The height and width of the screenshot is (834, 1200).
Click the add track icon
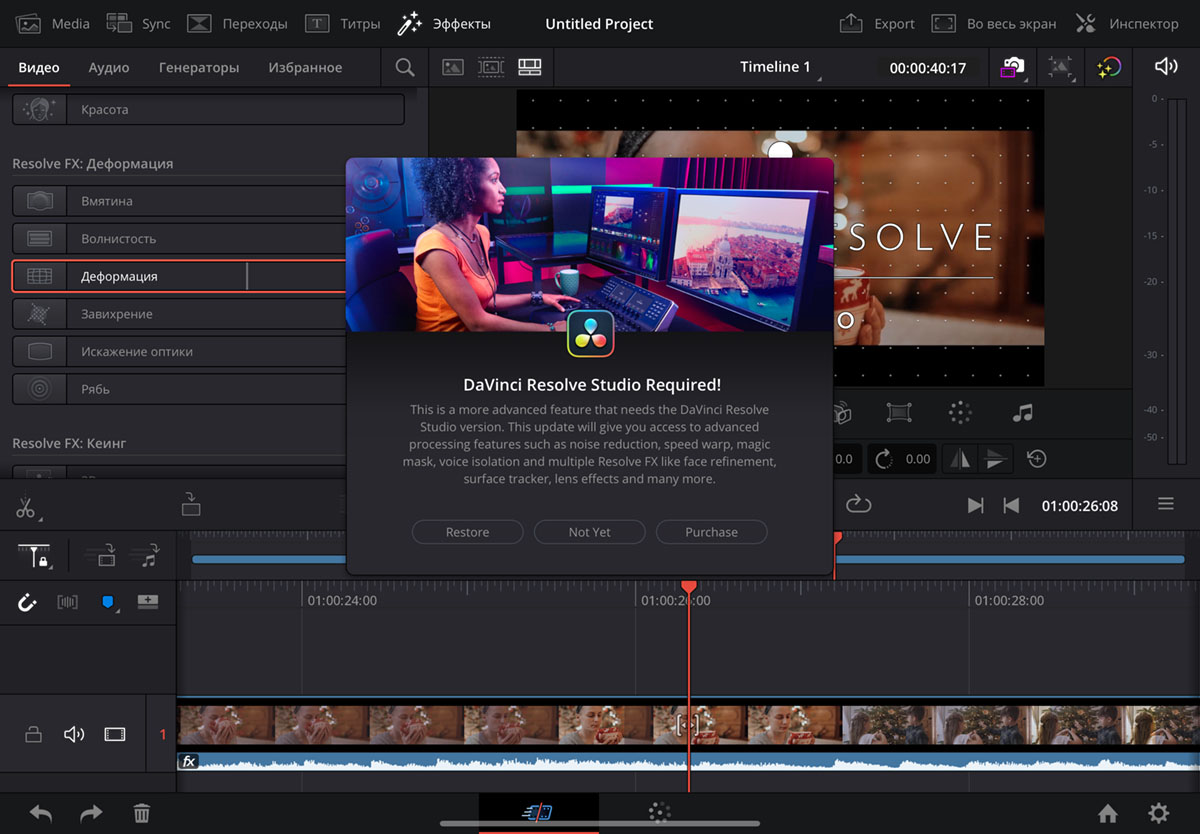click(x=148, y=601)
